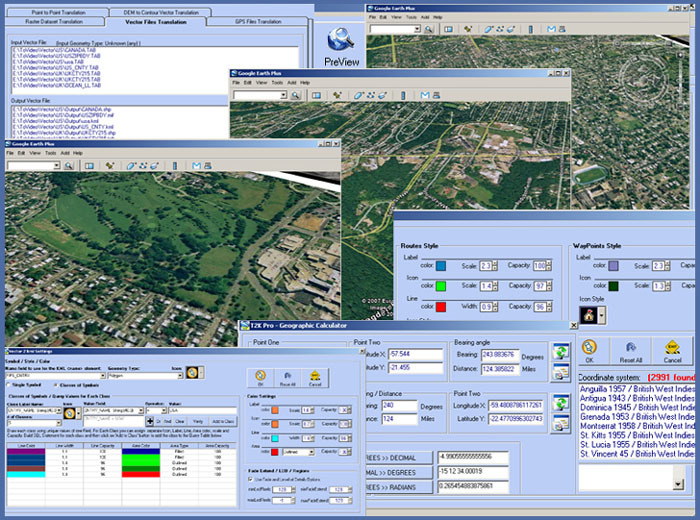Switch to Raster Dataset Translation tab
The height and width of the screenshot is (520, 700).
click(x=54, y=21)
